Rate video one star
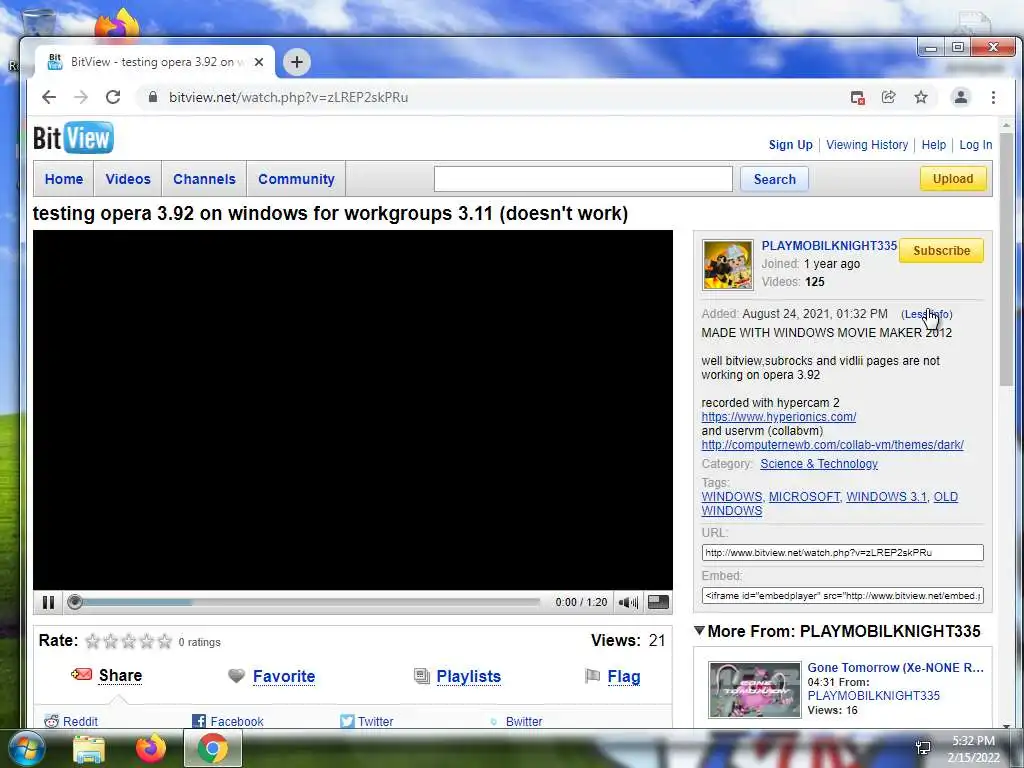This screenshot has width=1024, height=768. (x=93, y=641)
